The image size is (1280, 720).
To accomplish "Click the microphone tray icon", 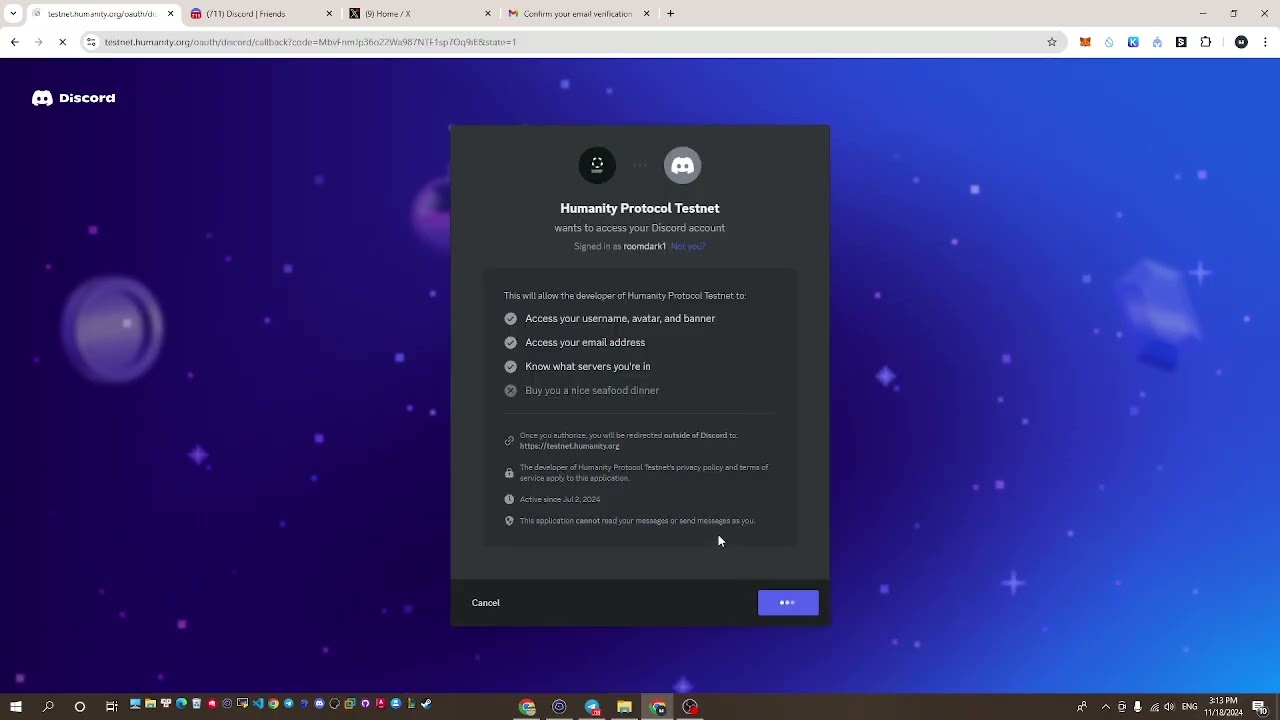I will 1137,707.
